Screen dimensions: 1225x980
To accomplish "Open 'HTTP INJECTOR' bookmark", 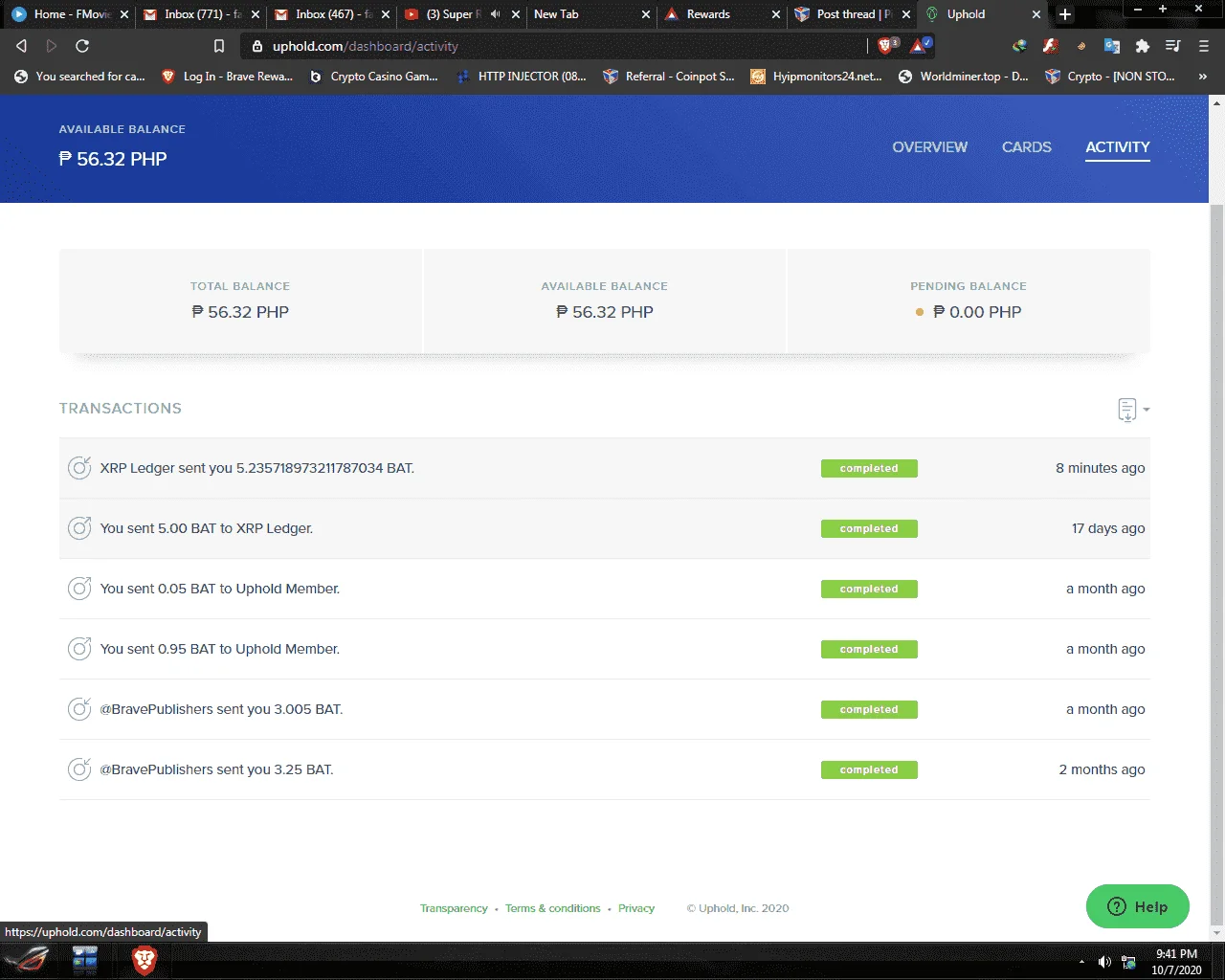I will (522, 77).
